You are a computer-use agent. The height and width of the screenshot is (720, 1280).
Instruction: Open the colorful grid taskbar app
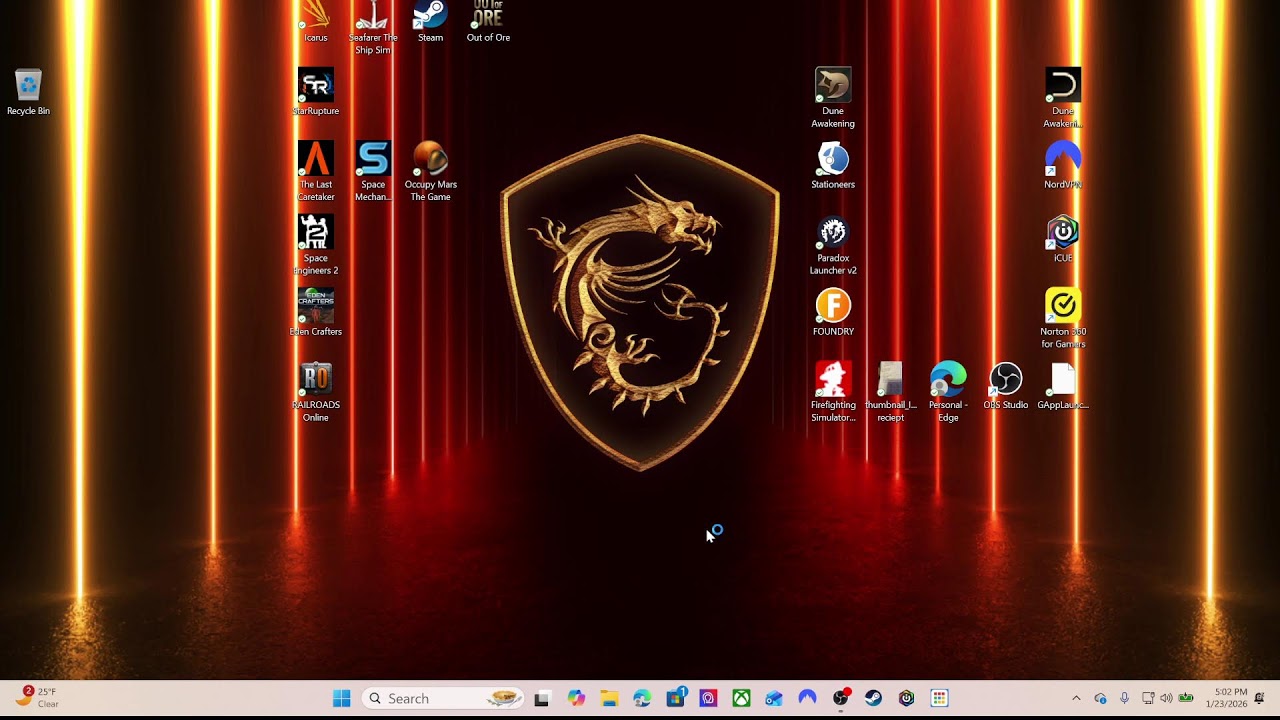coord(939,698)
